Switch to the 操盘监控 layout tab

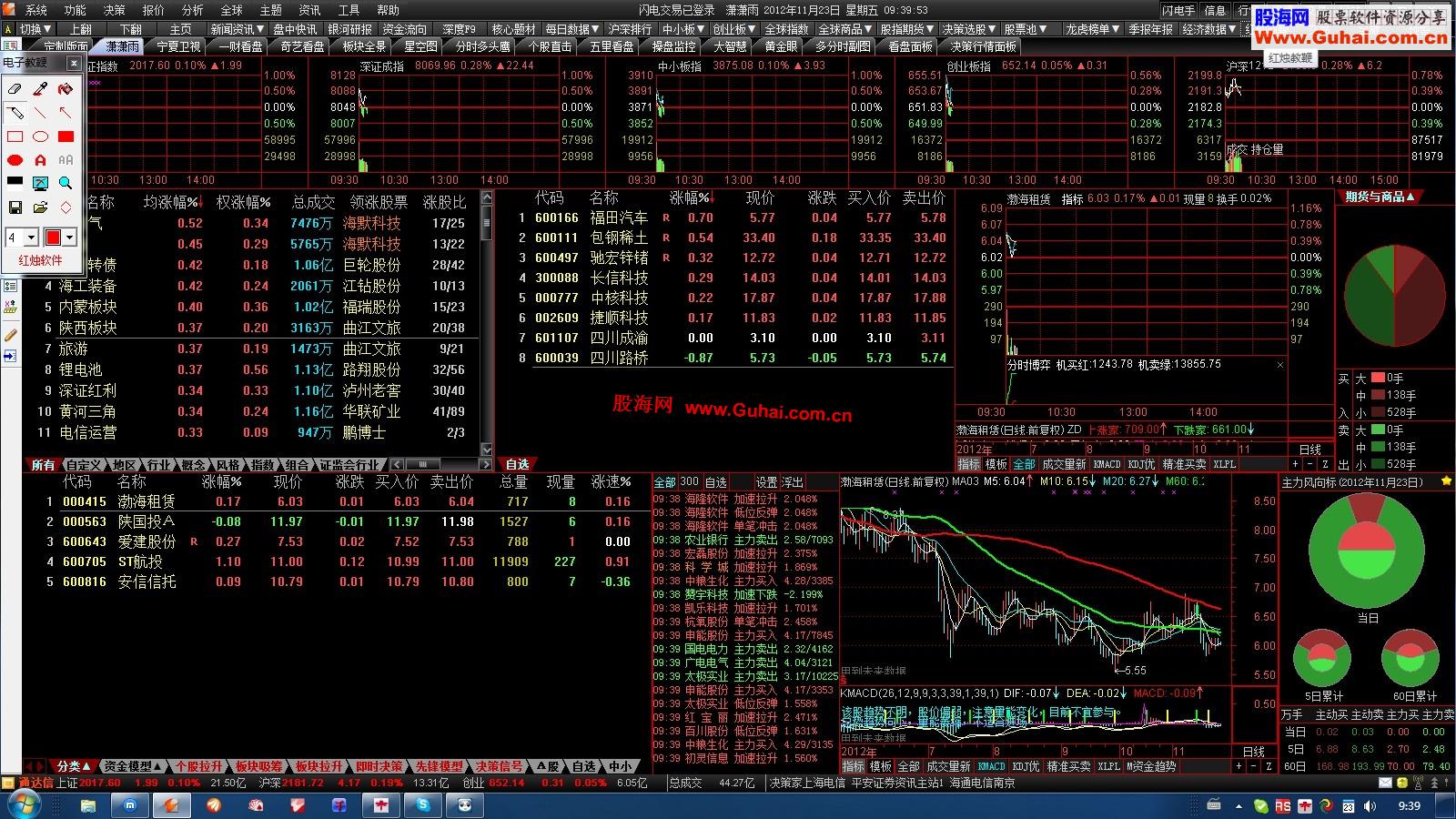click(673, 46)
